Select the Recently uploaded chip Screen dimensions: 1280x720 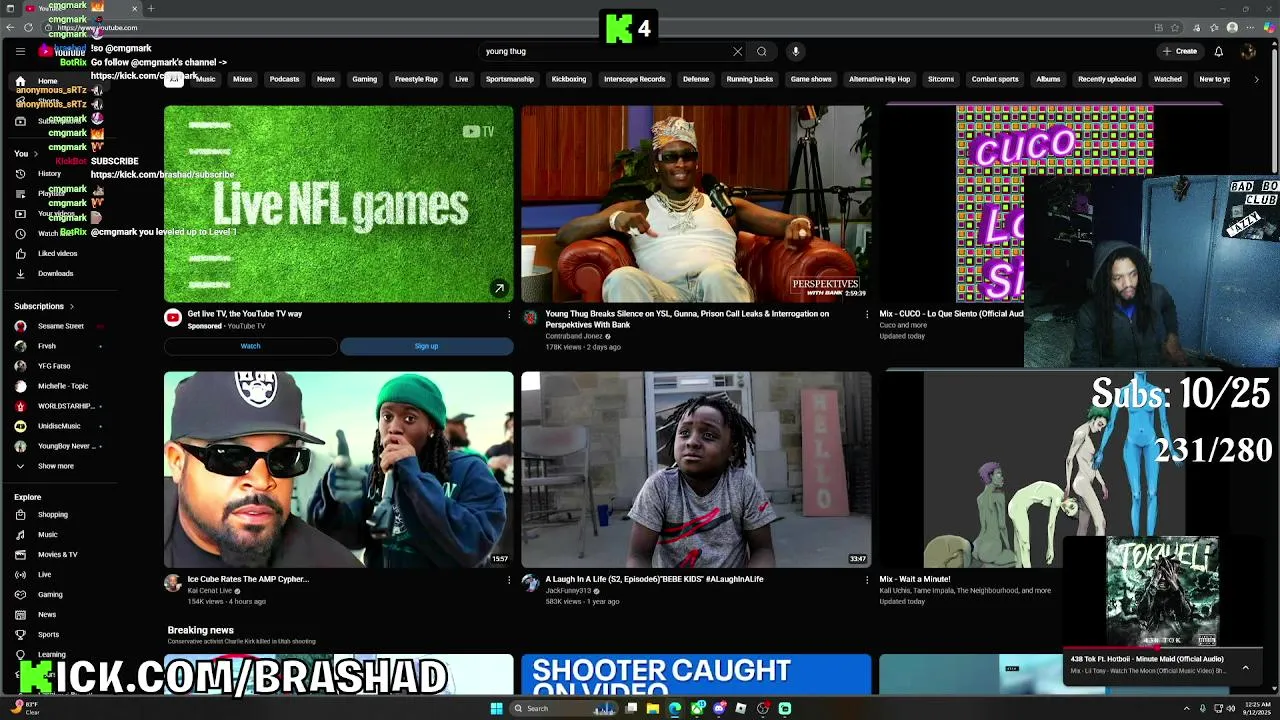1107,79
